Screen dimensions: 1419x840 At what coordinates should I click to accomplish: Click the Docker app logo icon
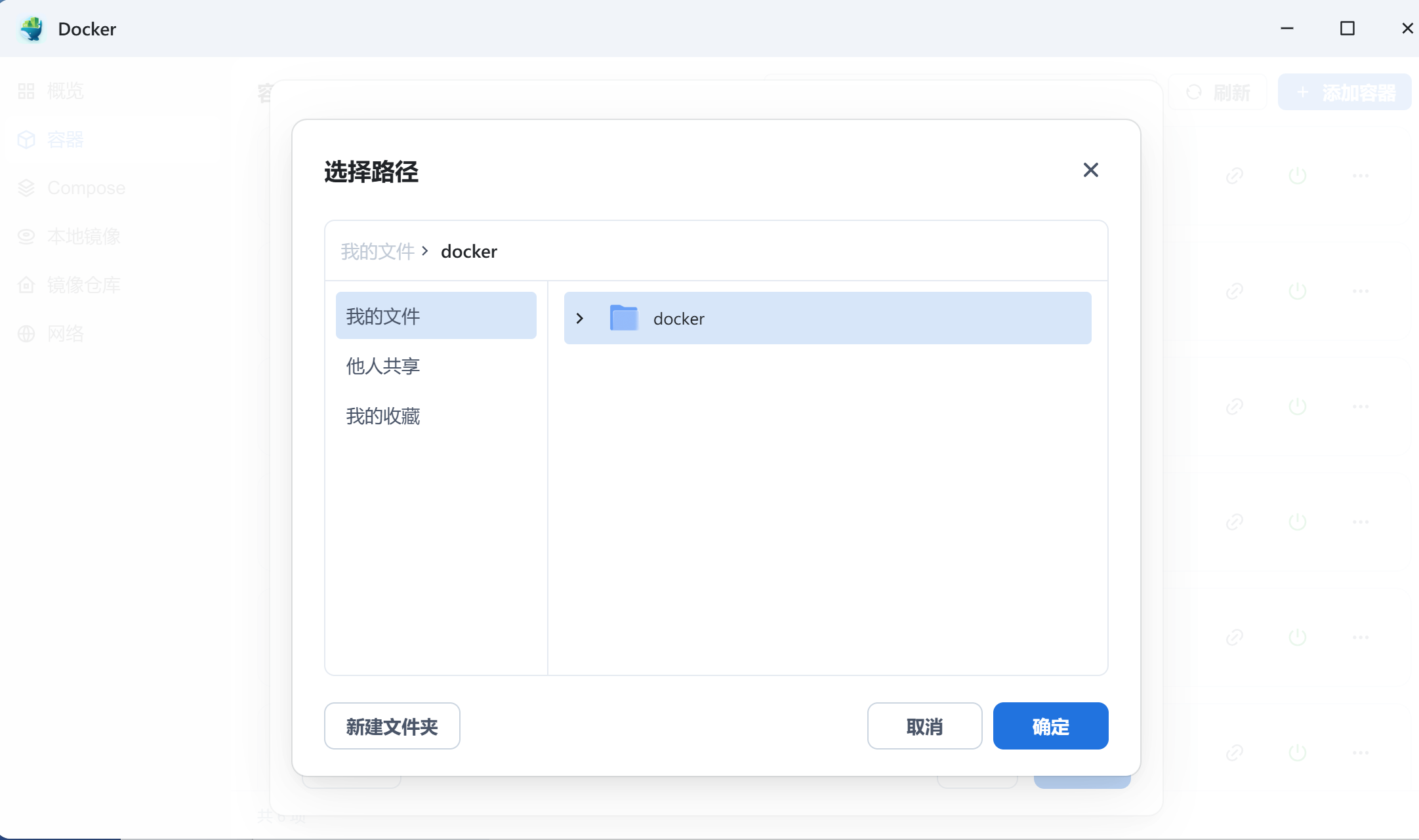click(x=31, y=29)
